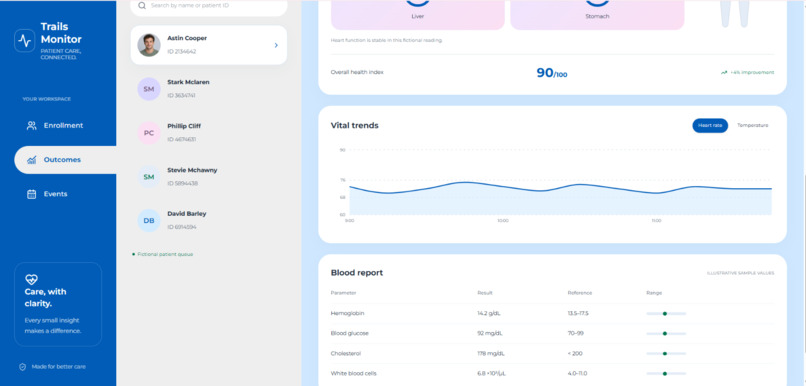Click the reference value < 200
The height and width of the screenshot is (386, 806).
576,354
